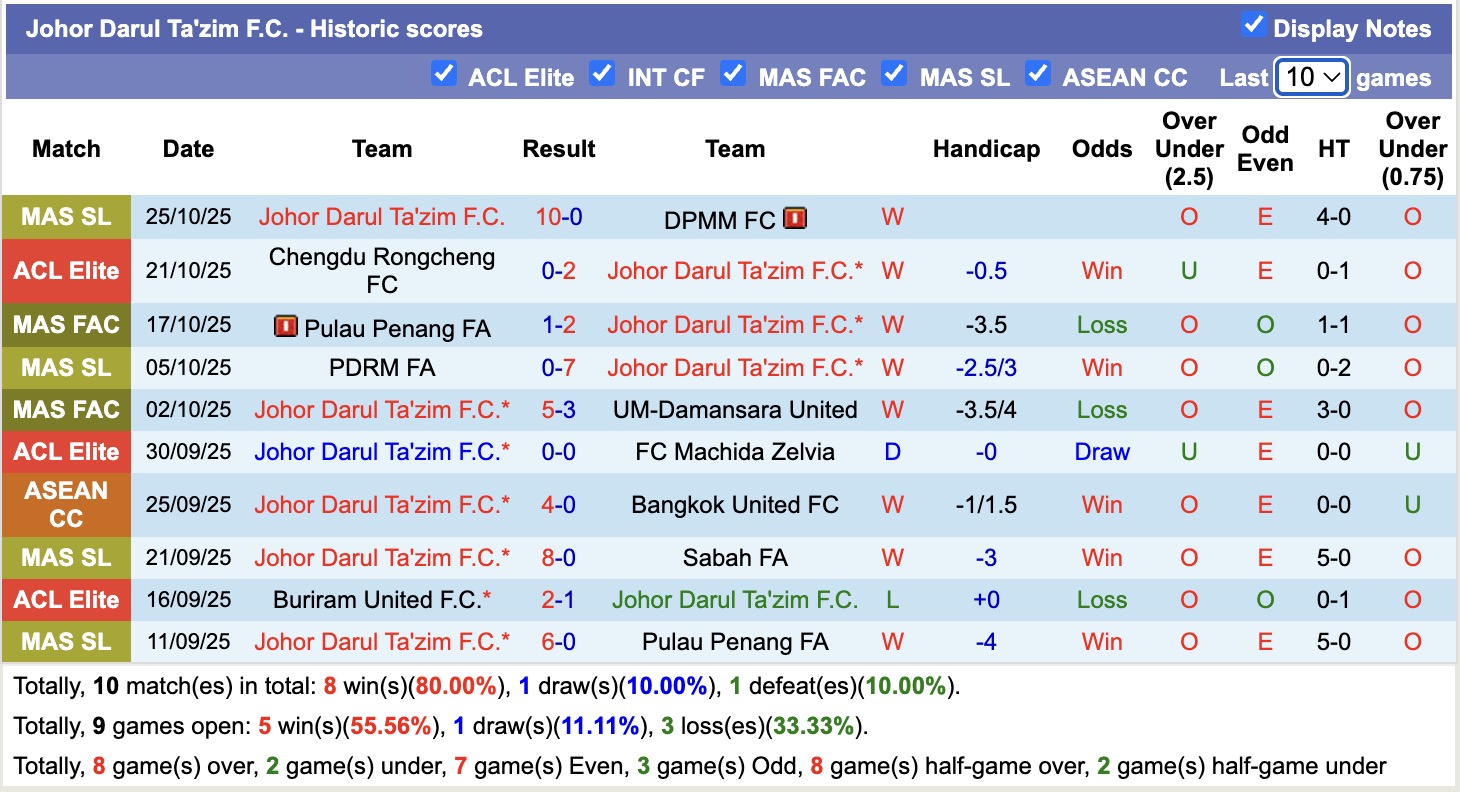Click the MAS FAC badge on the 02/10 row
The image size is (1460, 792).
pyautogui.click(x=66, y=409)
